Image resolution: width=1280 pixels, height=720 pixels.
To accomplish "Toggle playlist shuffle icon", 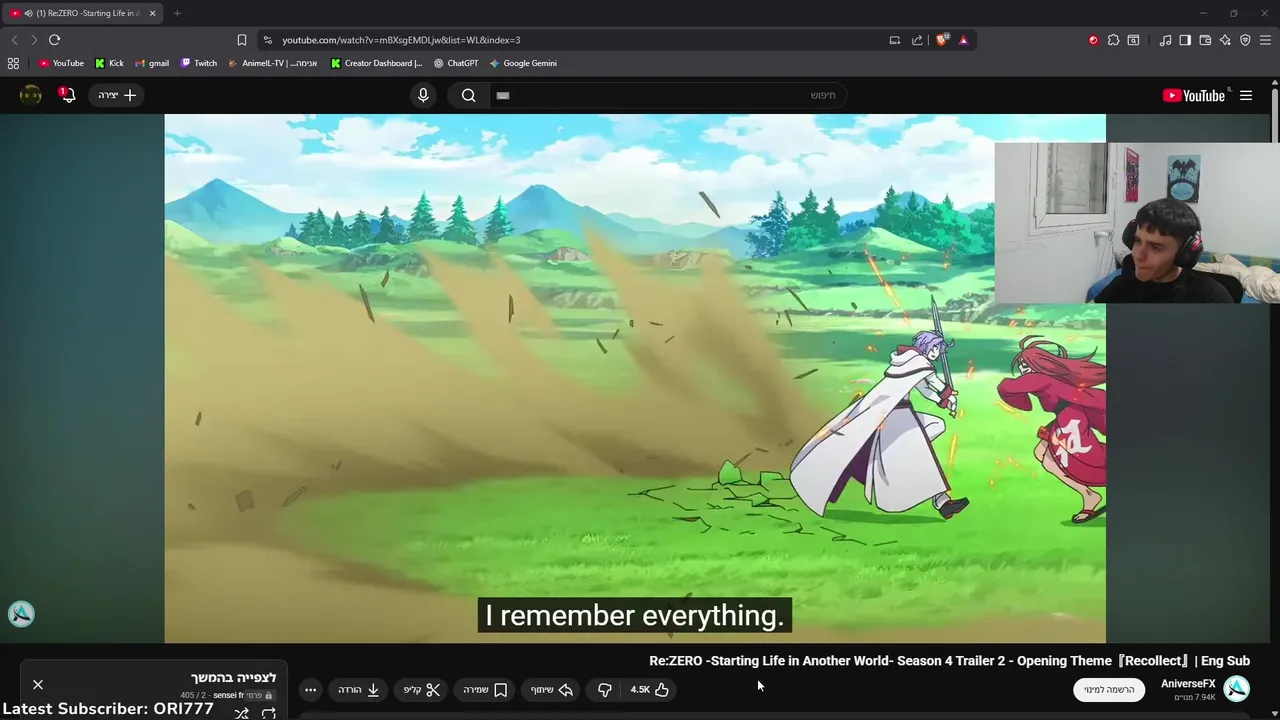I will pos(241,713).
